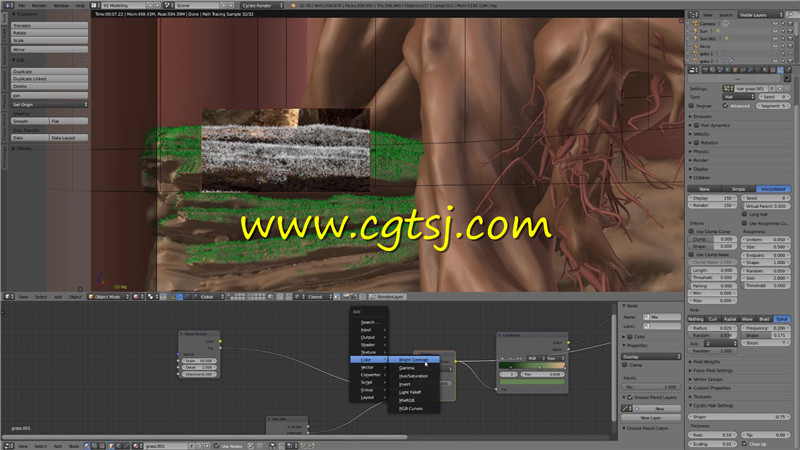Open the Shader entry in Add menu
Viewport: 800px width, 450px height.
(x=368, y=345)
